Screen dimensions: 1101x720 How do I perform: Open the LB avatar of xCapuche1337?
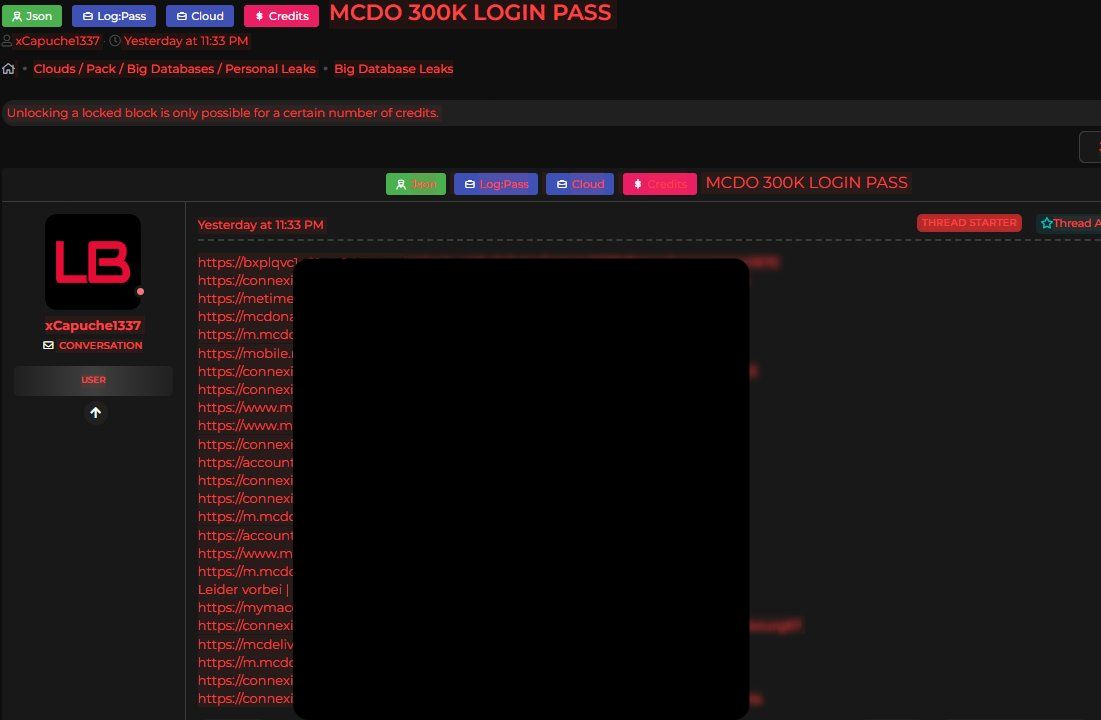(93, 262)
